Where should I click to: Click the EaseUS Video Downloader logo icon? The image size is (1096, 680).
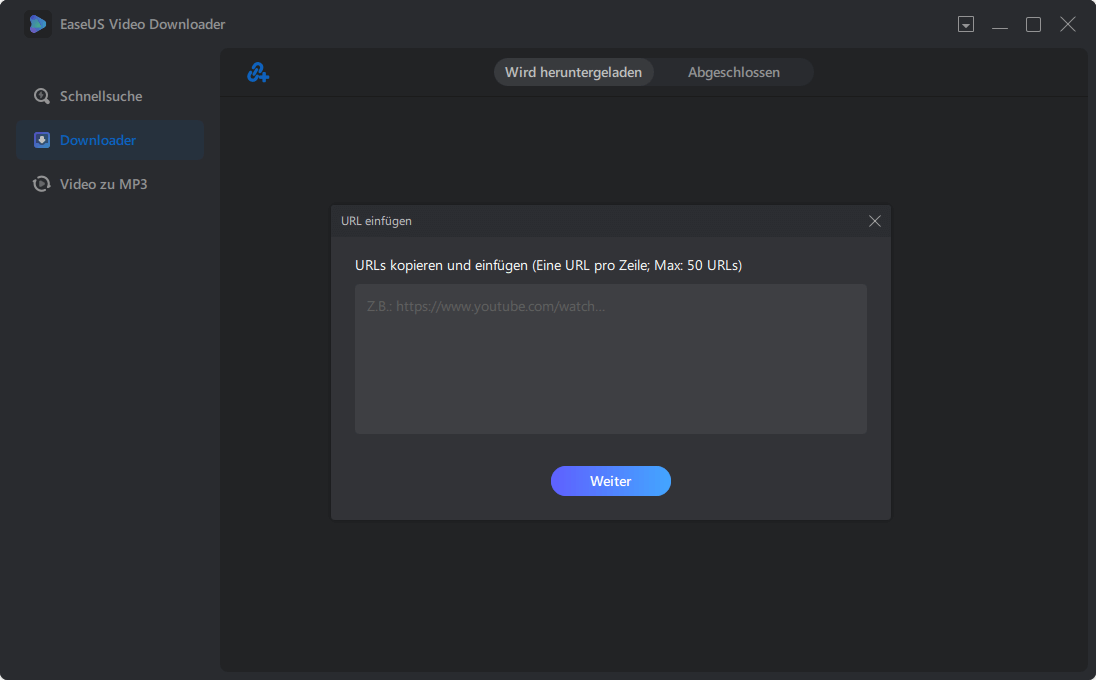(x=38, y=24)
